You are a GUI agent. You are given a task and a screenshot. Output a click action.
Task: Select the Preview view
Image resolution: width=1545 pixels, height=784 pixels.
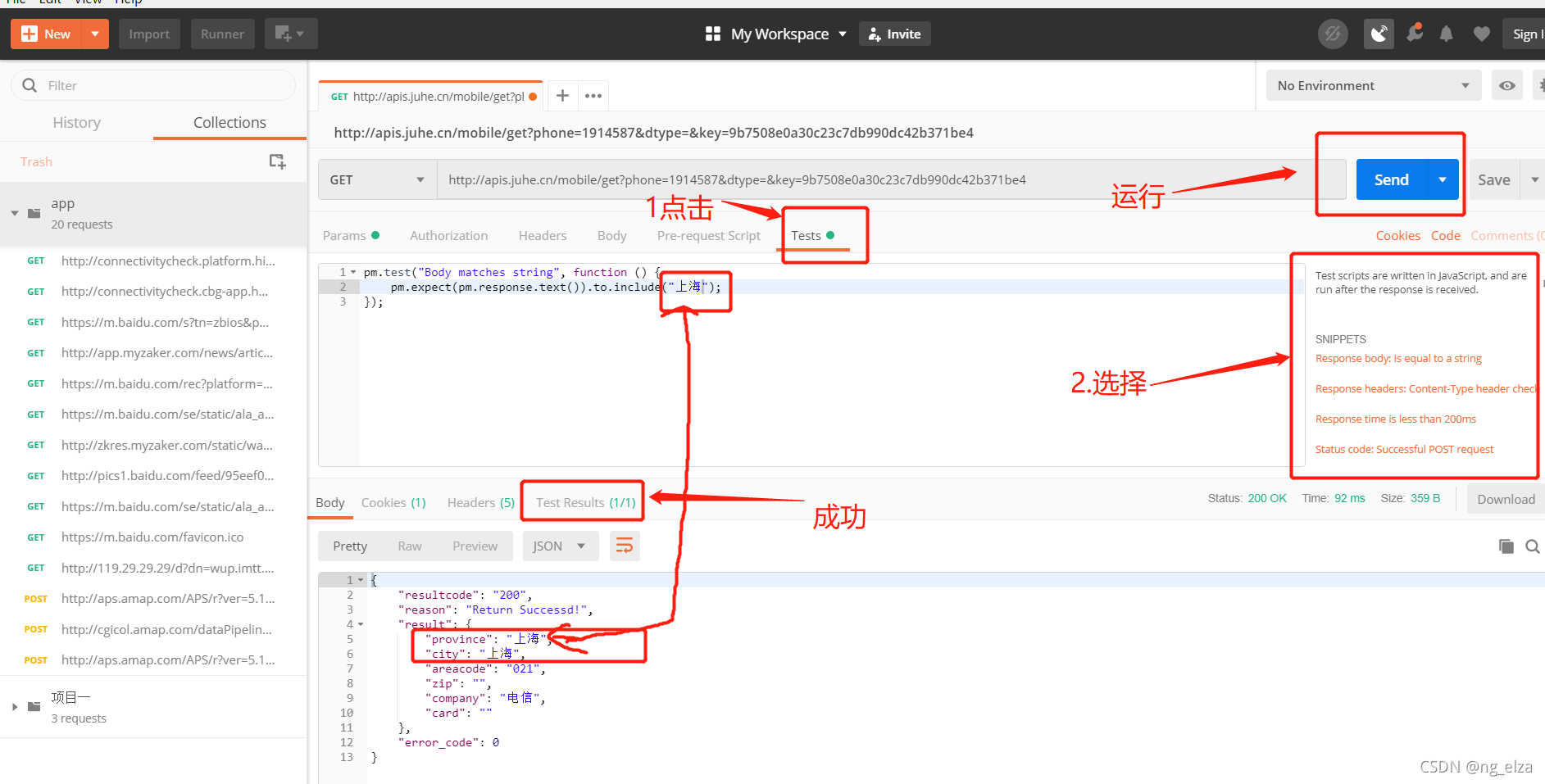[475, 546]
